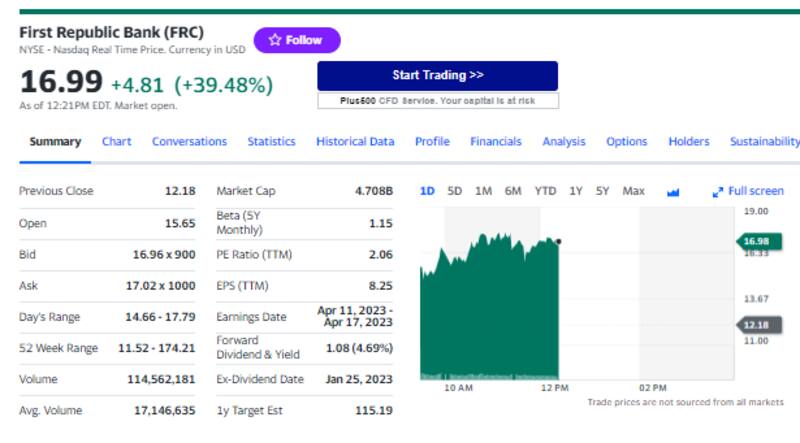This screenshot has height=443, width=800.
Task: Set chart range to 1M
Action: [x=483, y=191]
